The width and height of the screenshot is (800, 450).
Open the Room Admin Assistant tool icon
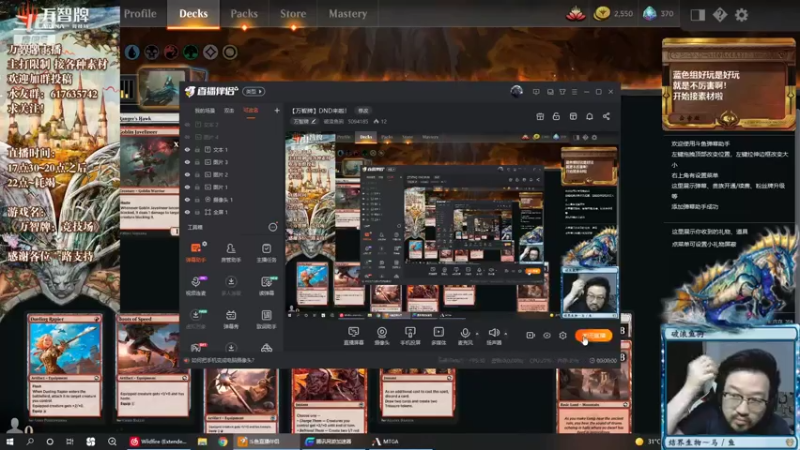[231, 253]
